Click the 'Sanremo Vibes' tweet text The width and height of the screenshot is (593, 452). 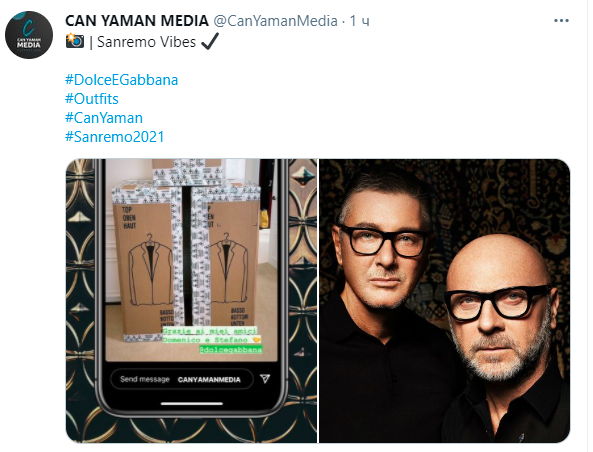coord(146,42)
